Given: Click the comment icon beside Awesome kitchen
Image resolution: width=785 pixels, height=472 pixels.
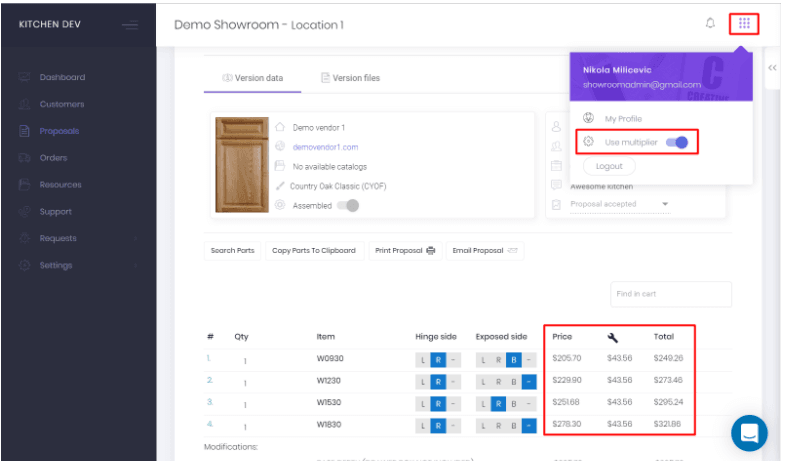Looking at the screenshot, I should click(556, 185).
